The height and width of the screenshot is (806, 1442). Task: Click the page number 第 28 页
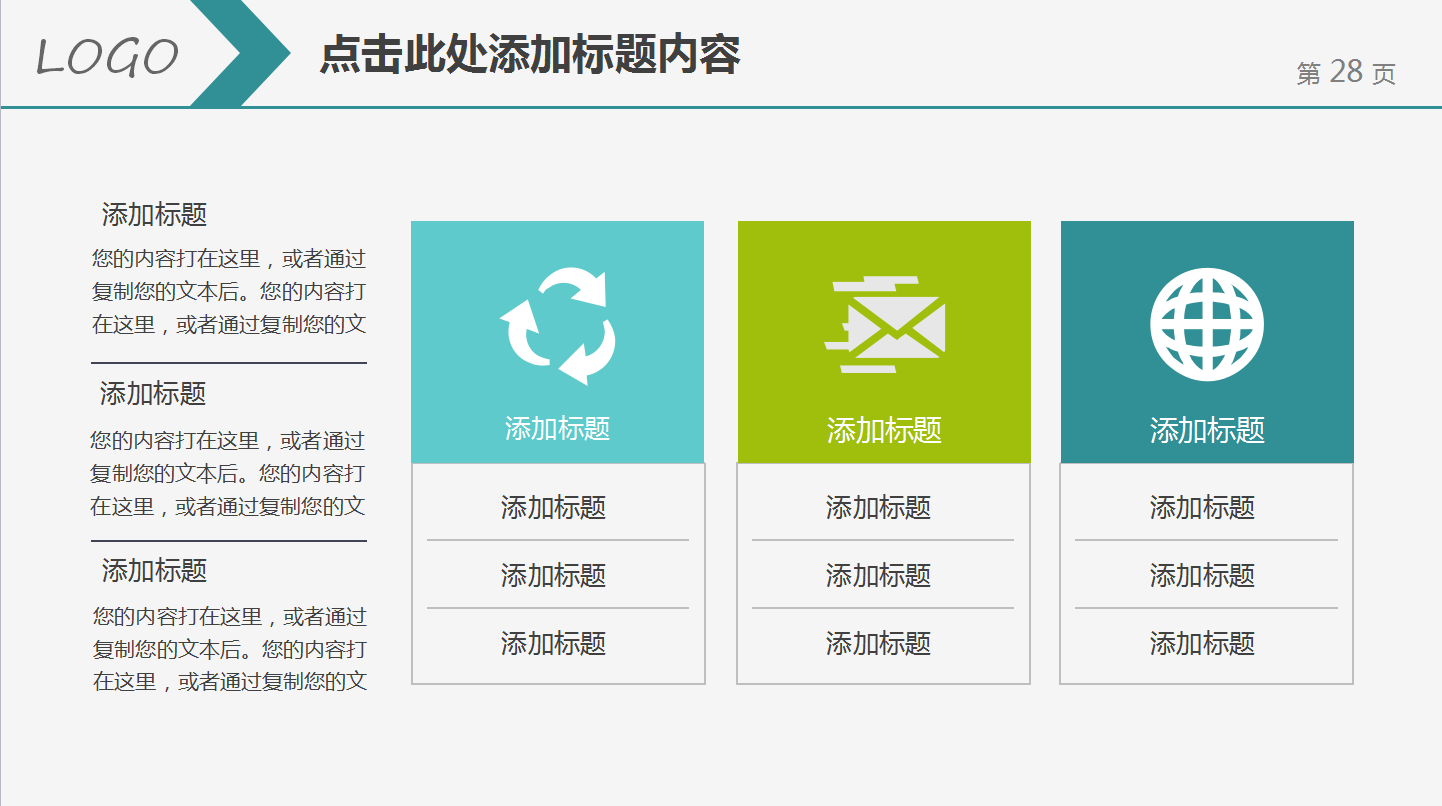click(x=1346, y=71)
